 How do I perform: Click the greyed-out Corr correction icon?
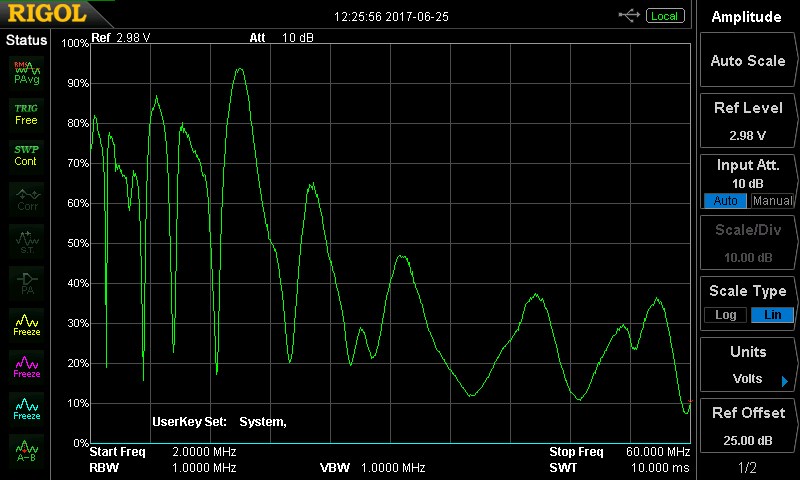click(x=27, y=199)
